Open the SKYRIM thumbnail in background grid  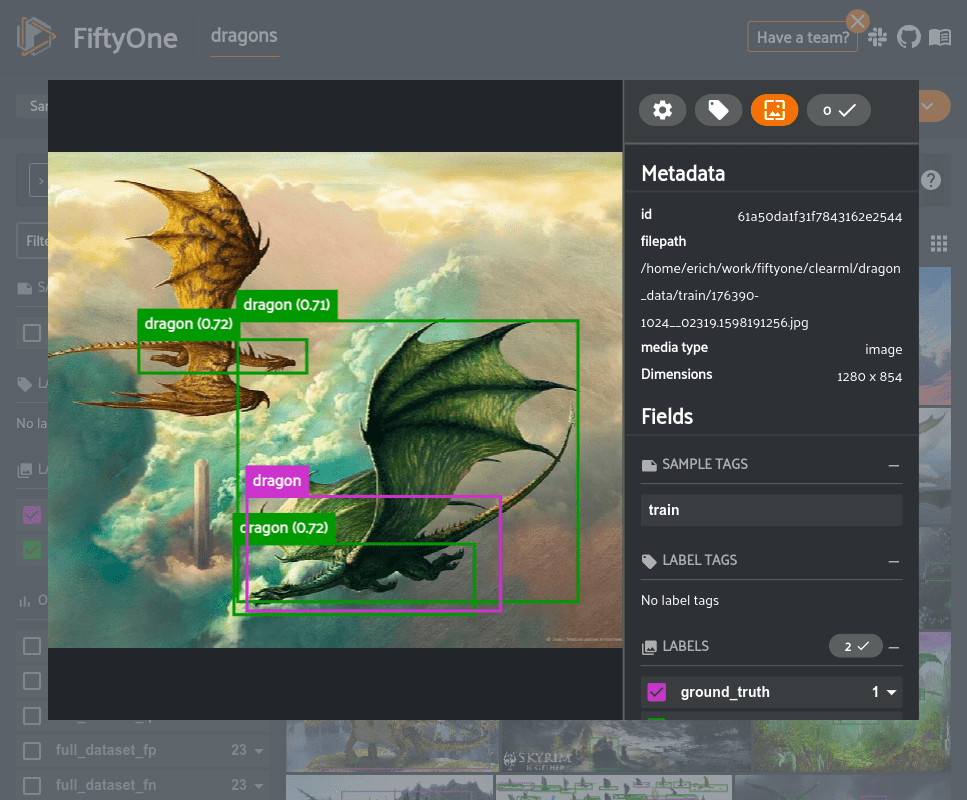[626, 746]
